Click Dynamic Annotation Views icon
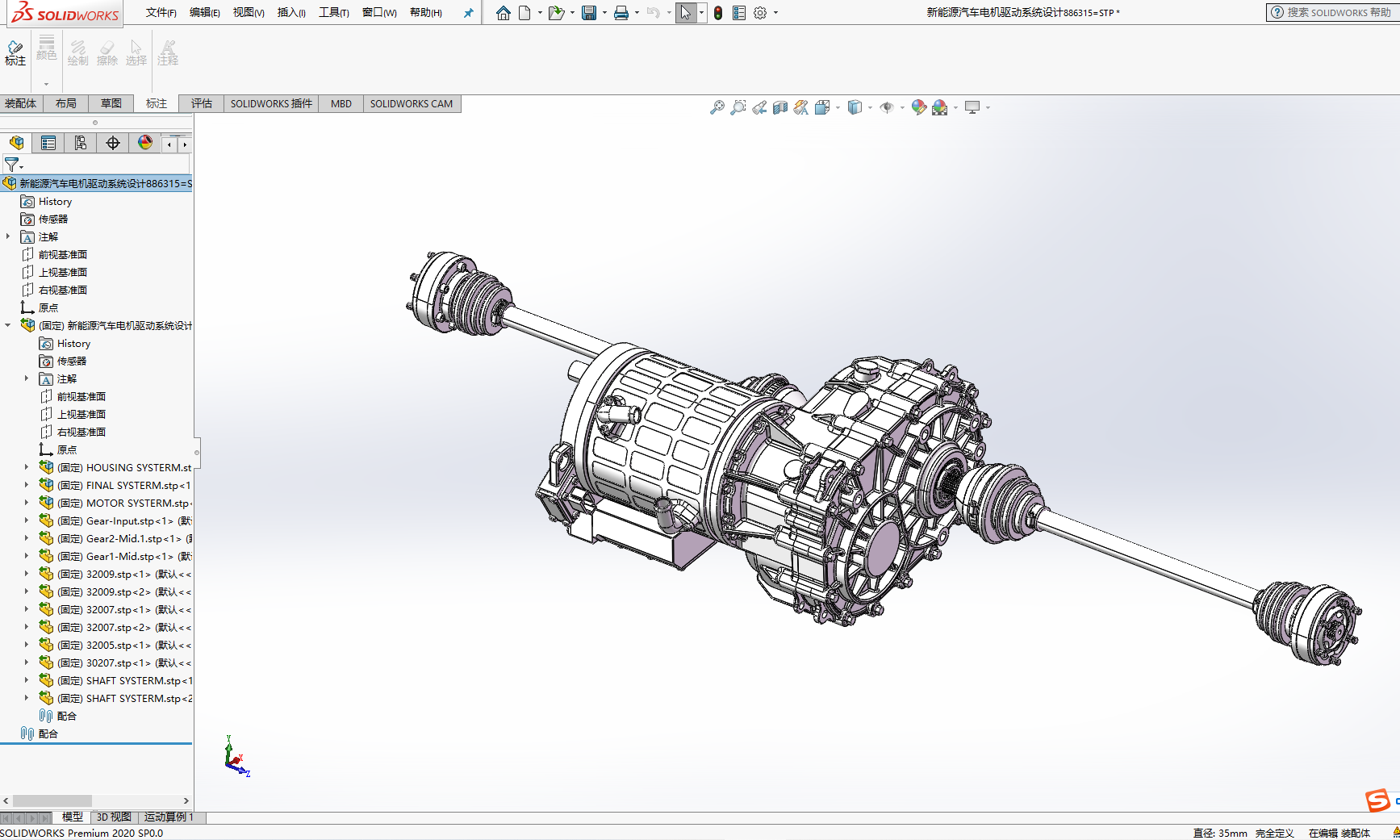1400x840 pixels. [x=801, y=107]
